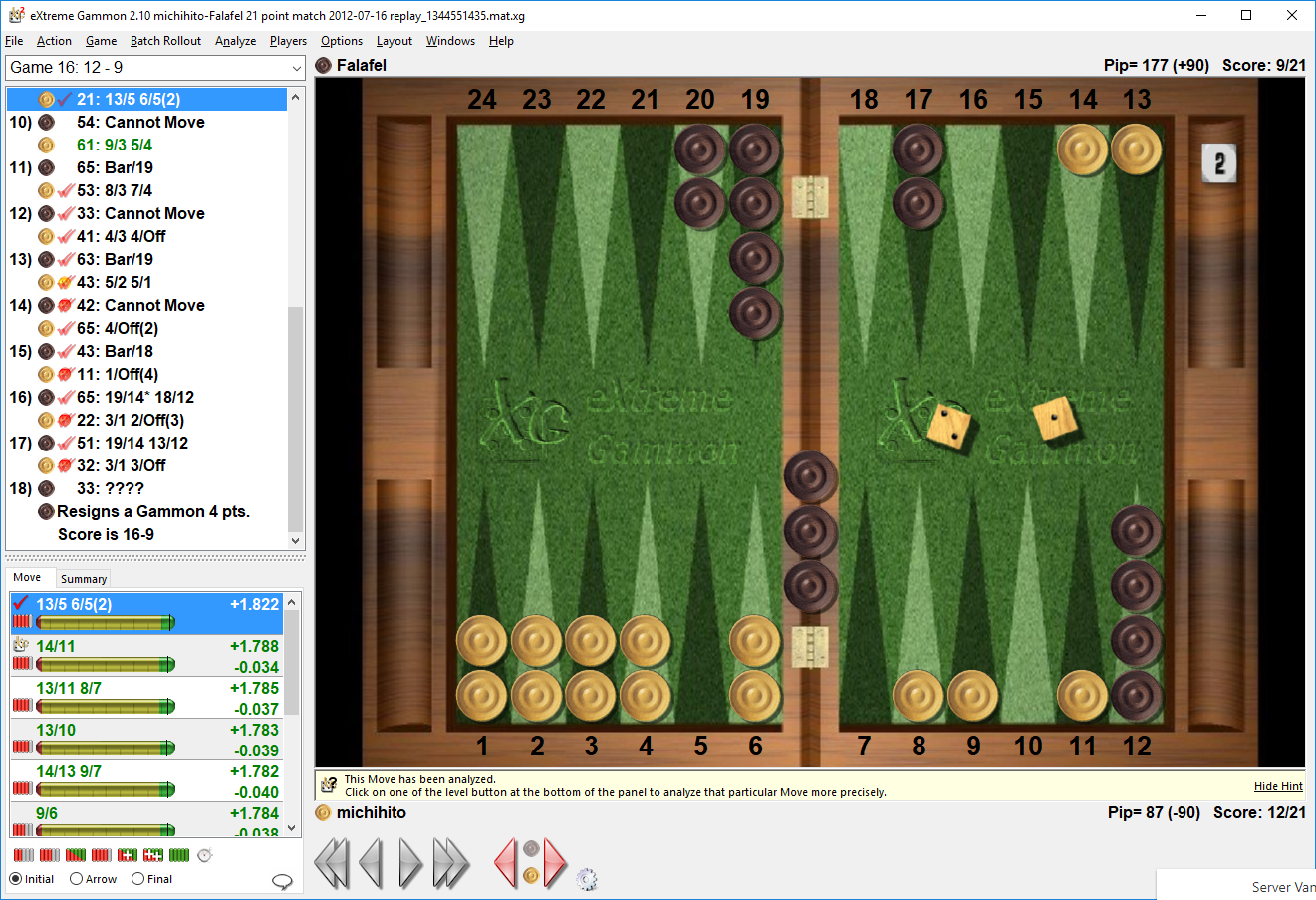Click the doubling cube showing 2

pyautogui.click(x=1219, y=163)
